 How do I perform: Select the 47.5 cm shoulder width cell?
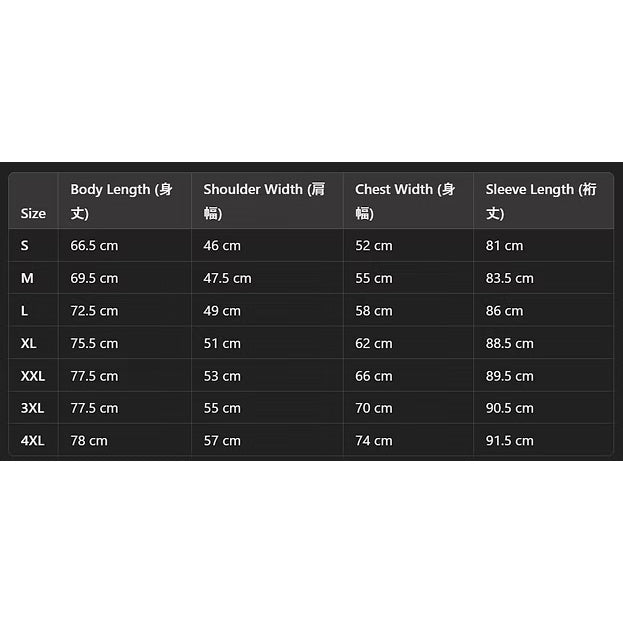227,278
